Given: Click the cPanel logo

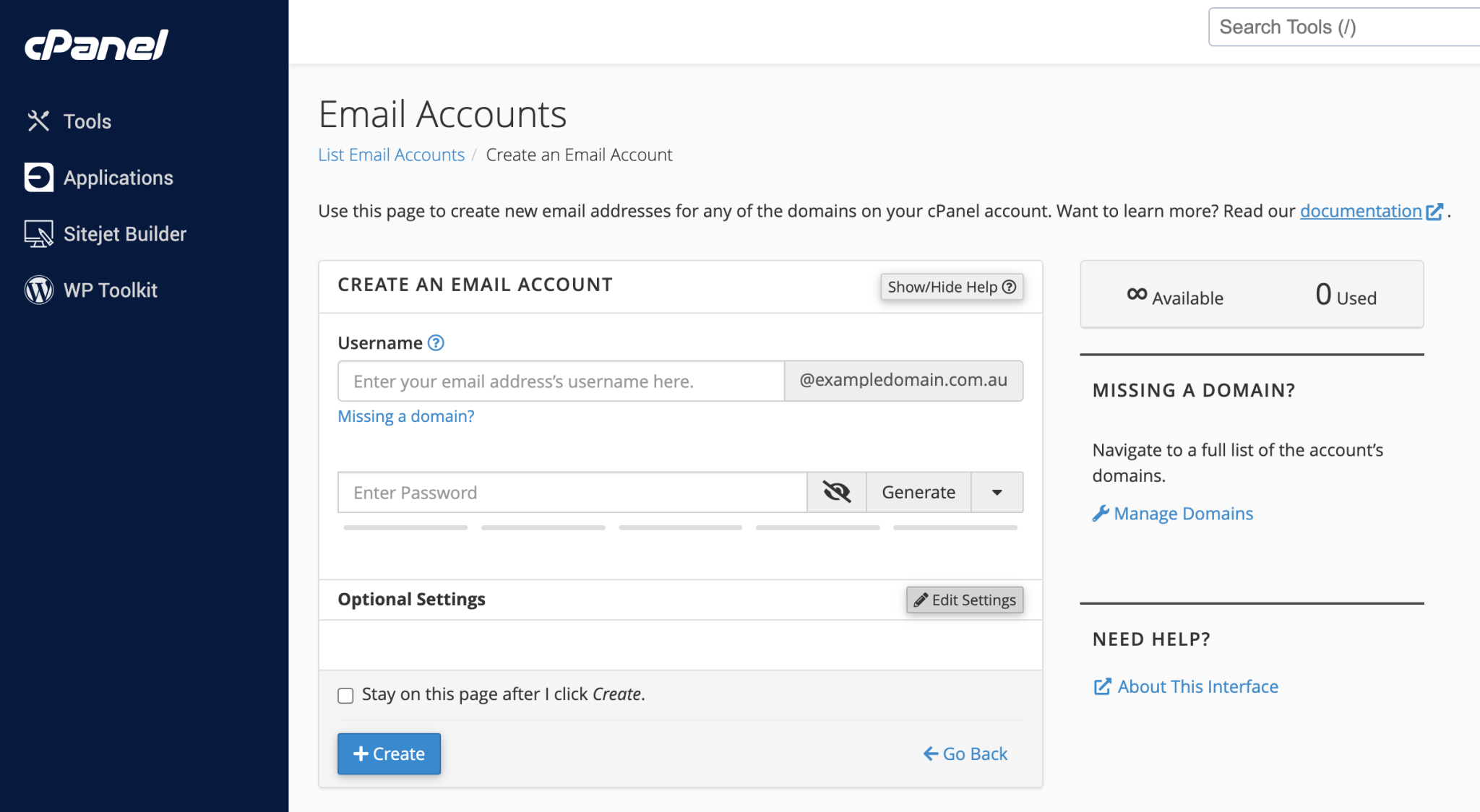Looking at the screenshot, I should pos(96,45).
